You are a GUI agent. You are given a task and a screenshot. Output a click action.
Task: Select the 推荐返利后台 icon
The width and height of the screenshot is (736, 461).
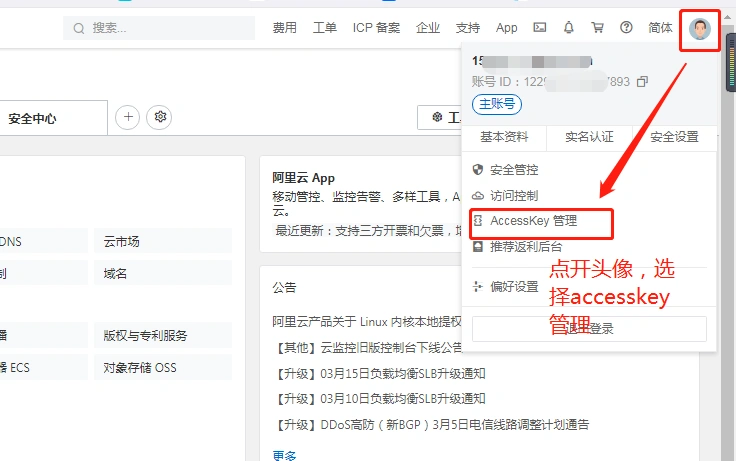[x=478, y=246]
